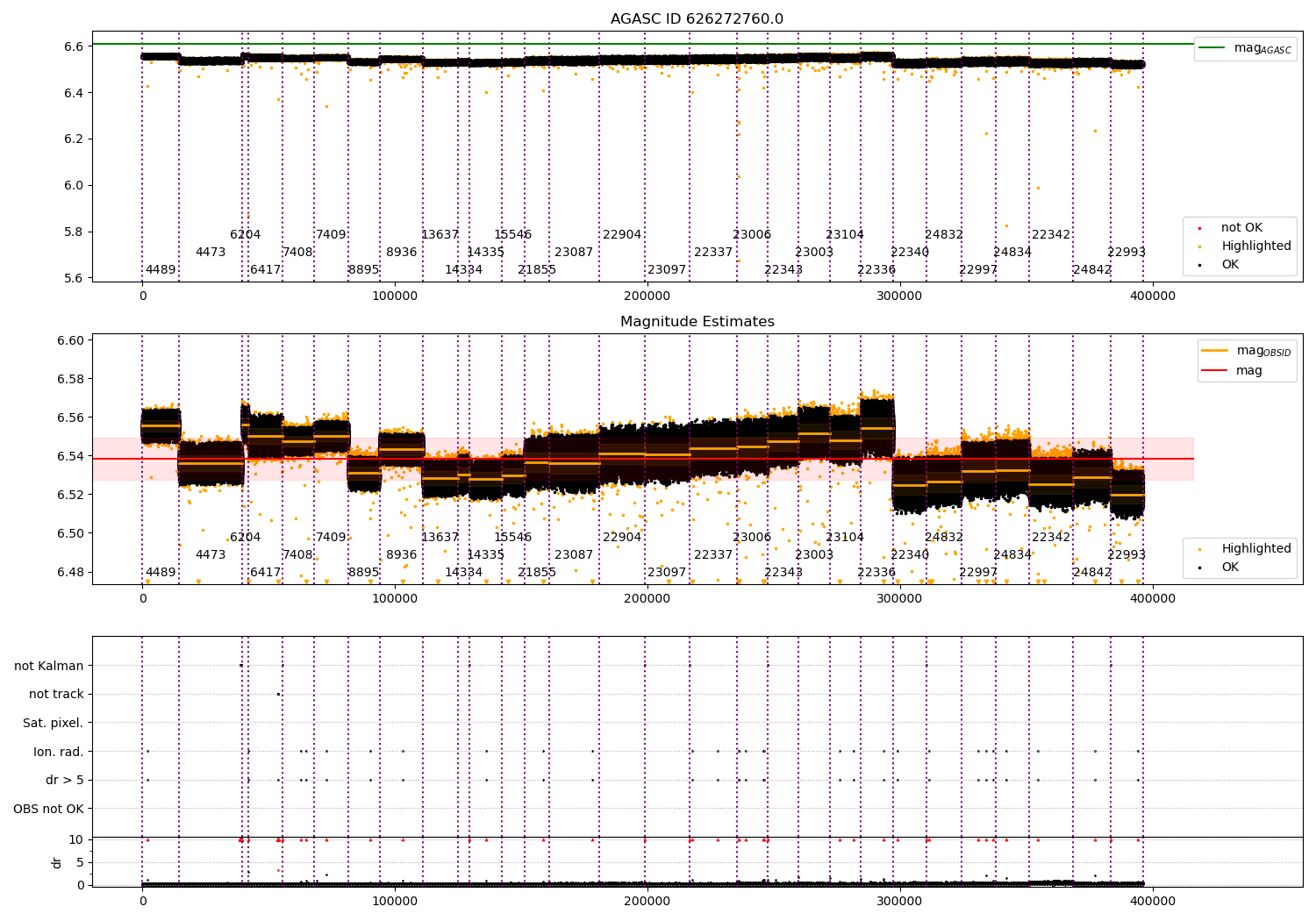This screenshot has width=1316, height=921.
Task: Select obsid label 8936 in the top plot
Action: (402, 253)
